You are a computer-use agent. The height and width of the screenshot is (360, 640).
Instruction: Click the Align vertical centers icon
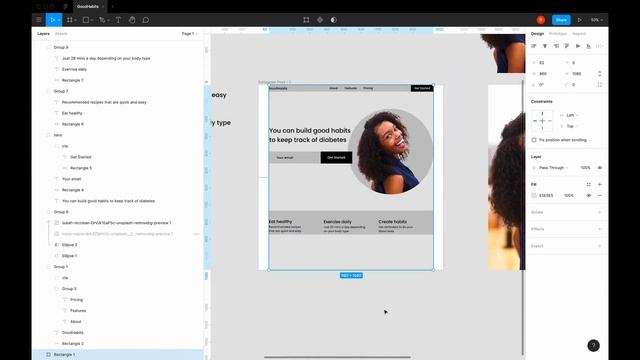point(578,46)
